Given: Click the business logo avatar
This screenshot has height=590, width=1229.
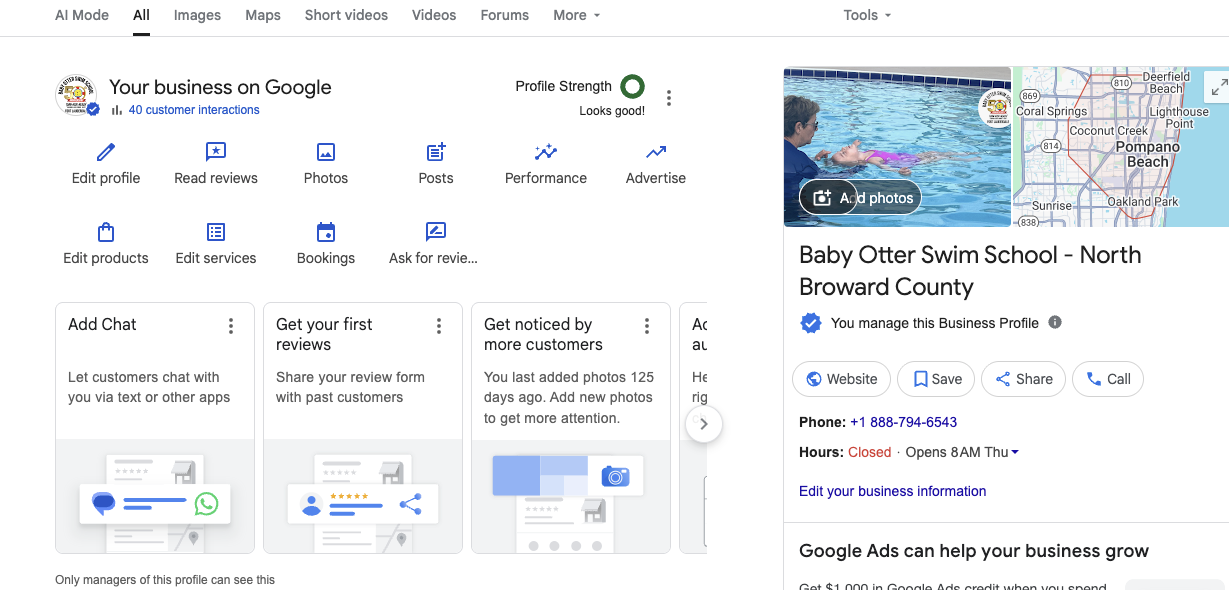Looking at the screenshot, I should (76, 95).
